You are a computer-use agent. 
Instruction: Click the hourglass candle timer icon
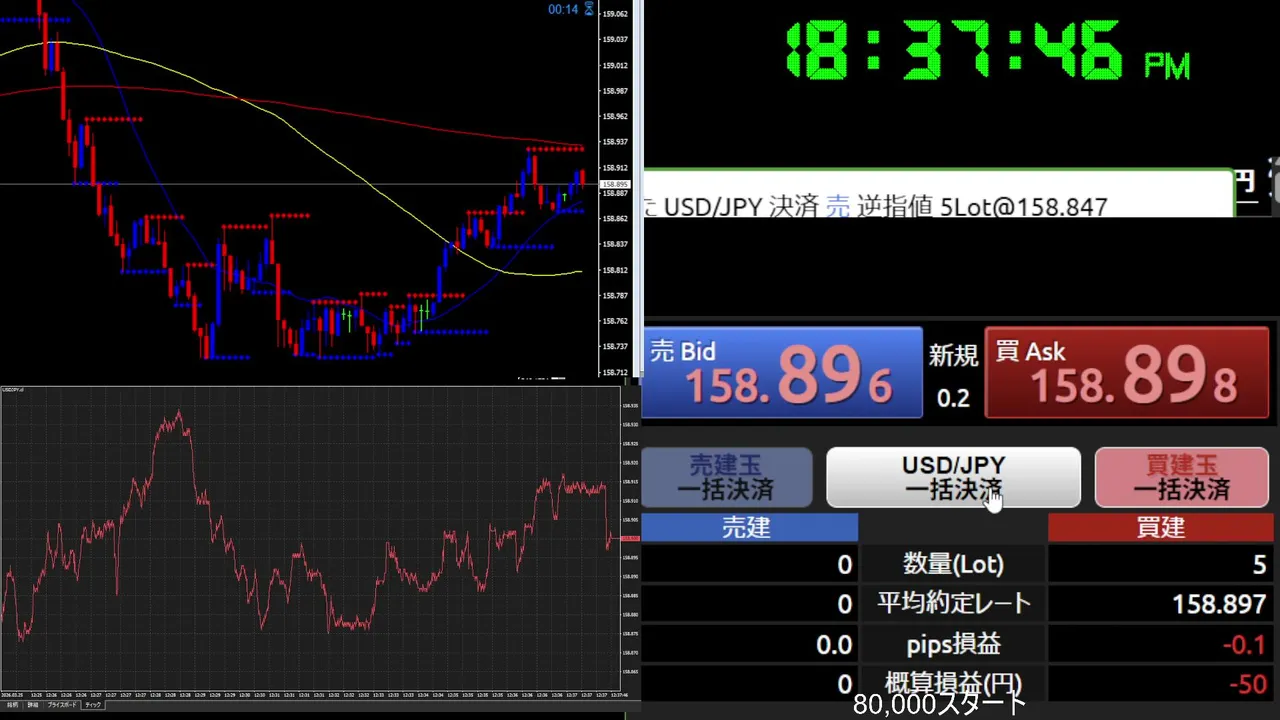(589, 9)
